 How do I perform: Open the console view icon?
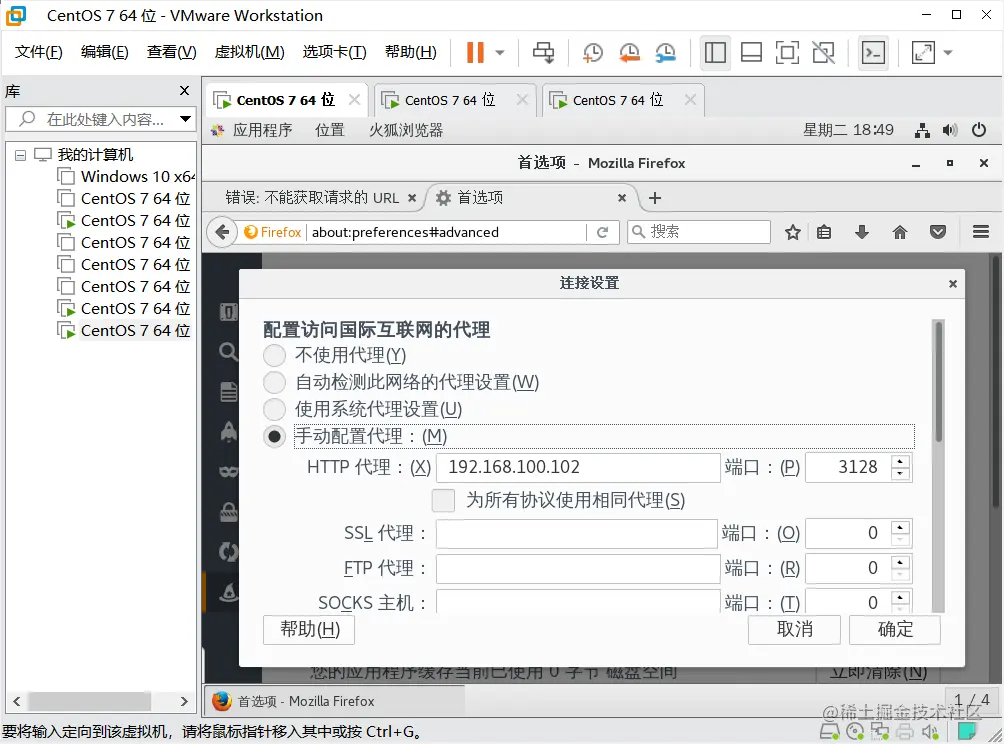click(874, 53)
